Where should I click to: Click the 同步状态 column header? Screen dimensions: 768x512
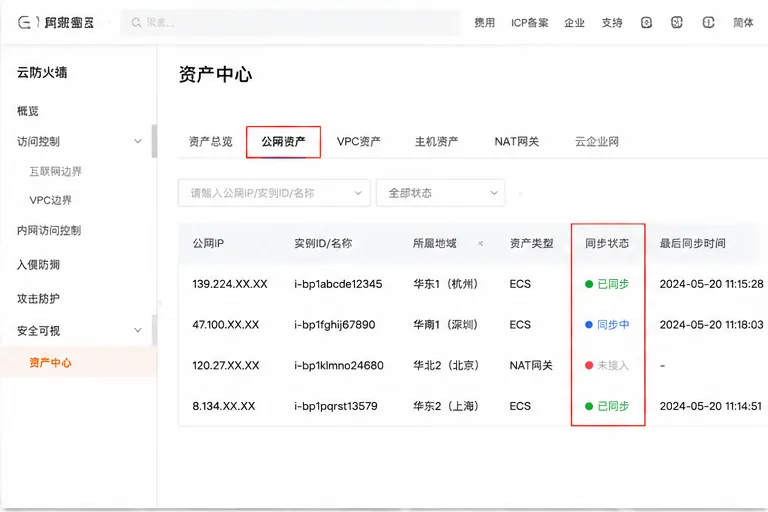point(607,244)
